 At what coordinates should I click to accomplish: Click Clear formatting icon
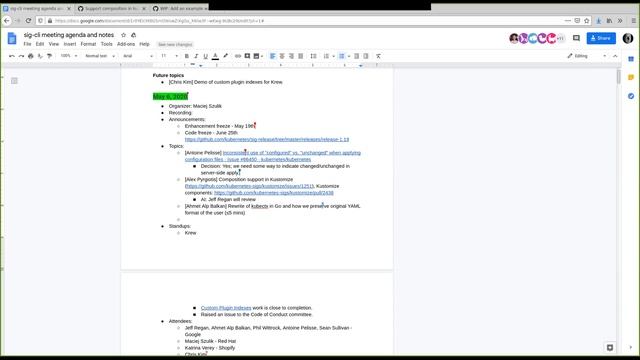tap(378, 56)
